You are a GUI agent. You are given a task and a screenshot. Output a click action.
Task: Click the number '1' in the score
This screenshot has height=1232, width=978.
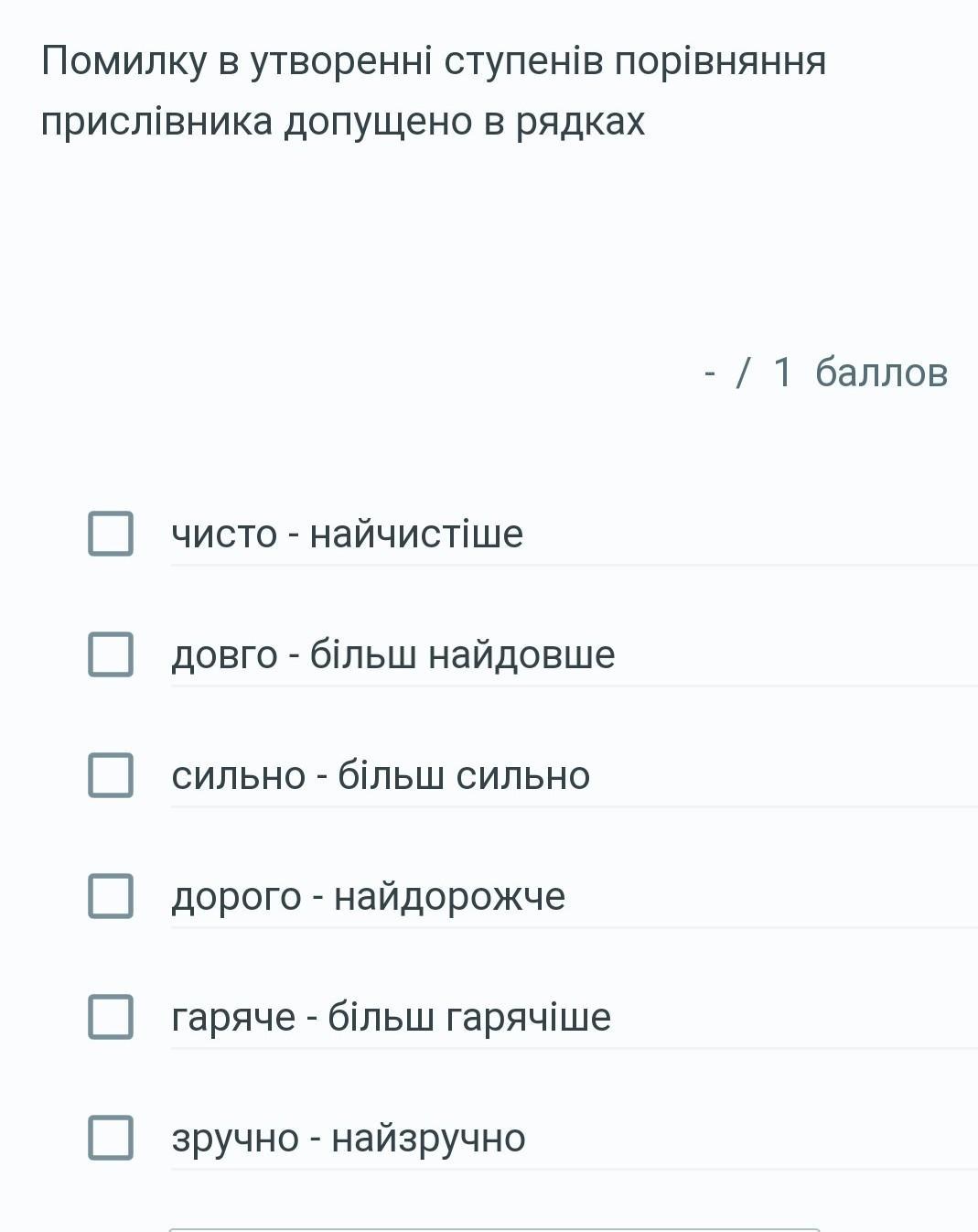[782, 373]
